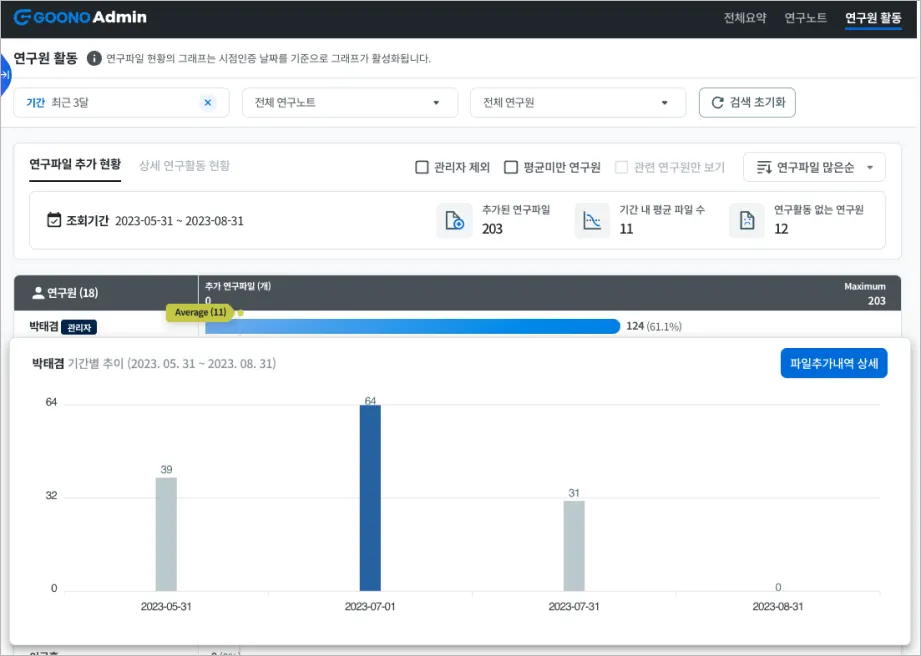Select the 연구원 활동 menu

click(873, 18)
